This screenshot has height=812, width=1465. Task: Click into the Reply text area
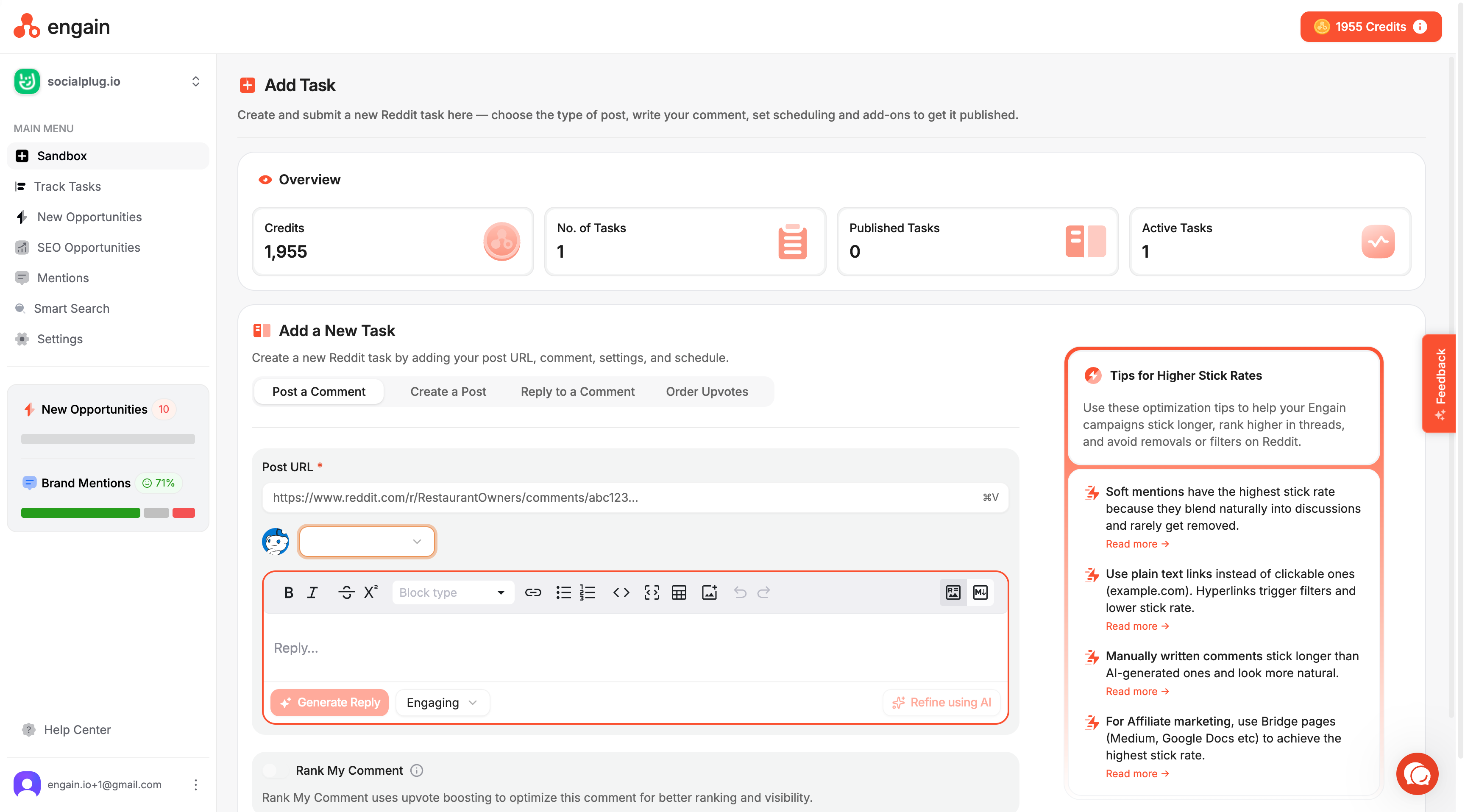click(635, 648)
